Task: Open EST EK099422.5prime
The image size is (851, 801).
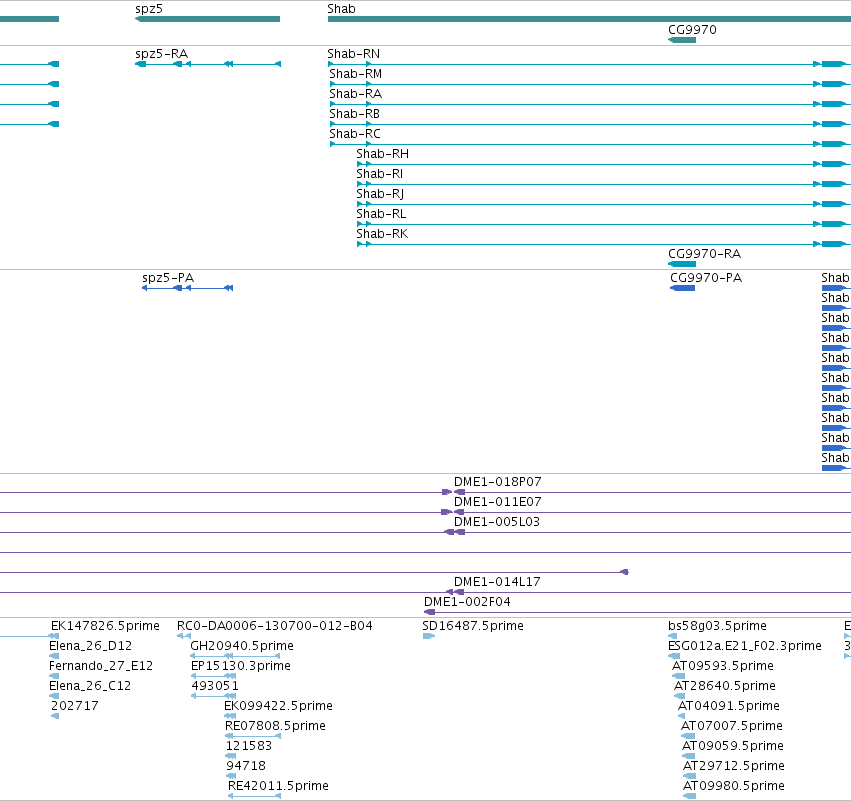Action: click(278, 706)
